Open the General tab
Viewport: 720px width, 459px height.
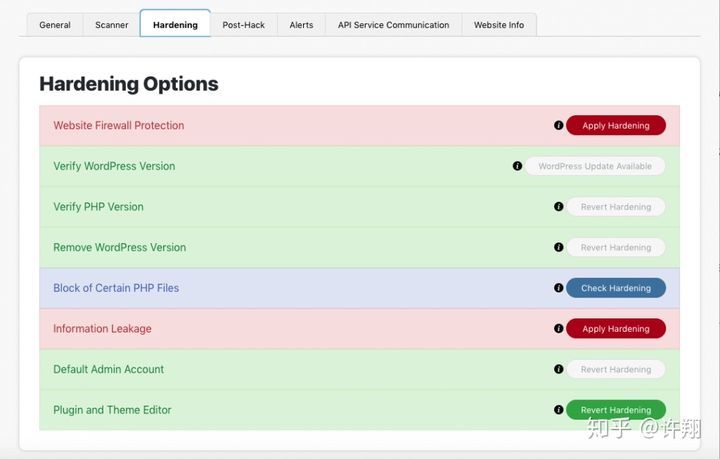(55, 25)
